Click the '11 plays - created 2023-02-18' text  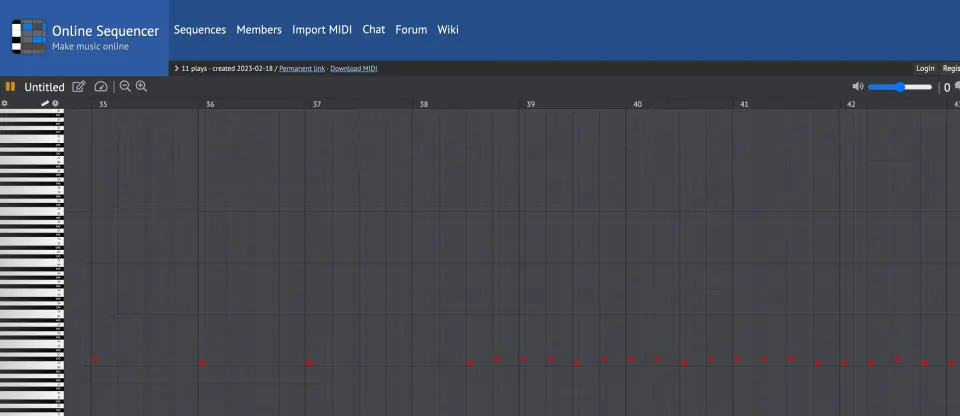tap(227, 69)
